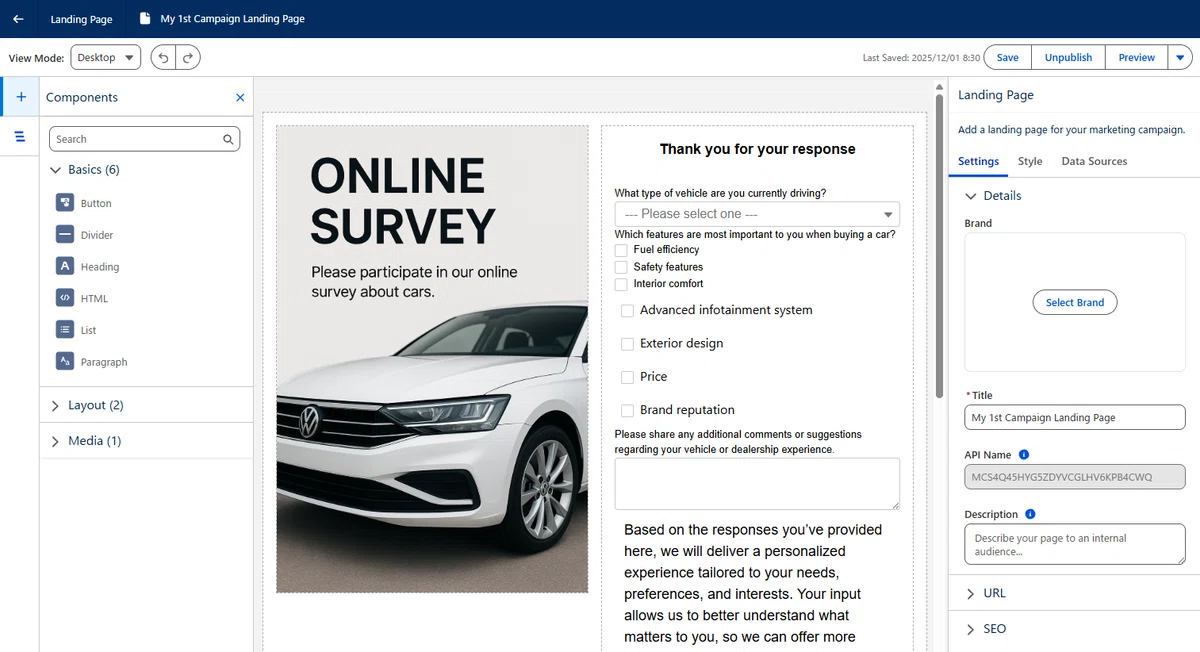Expand the URL section
Screen dimensions: 1200x652
970,593
